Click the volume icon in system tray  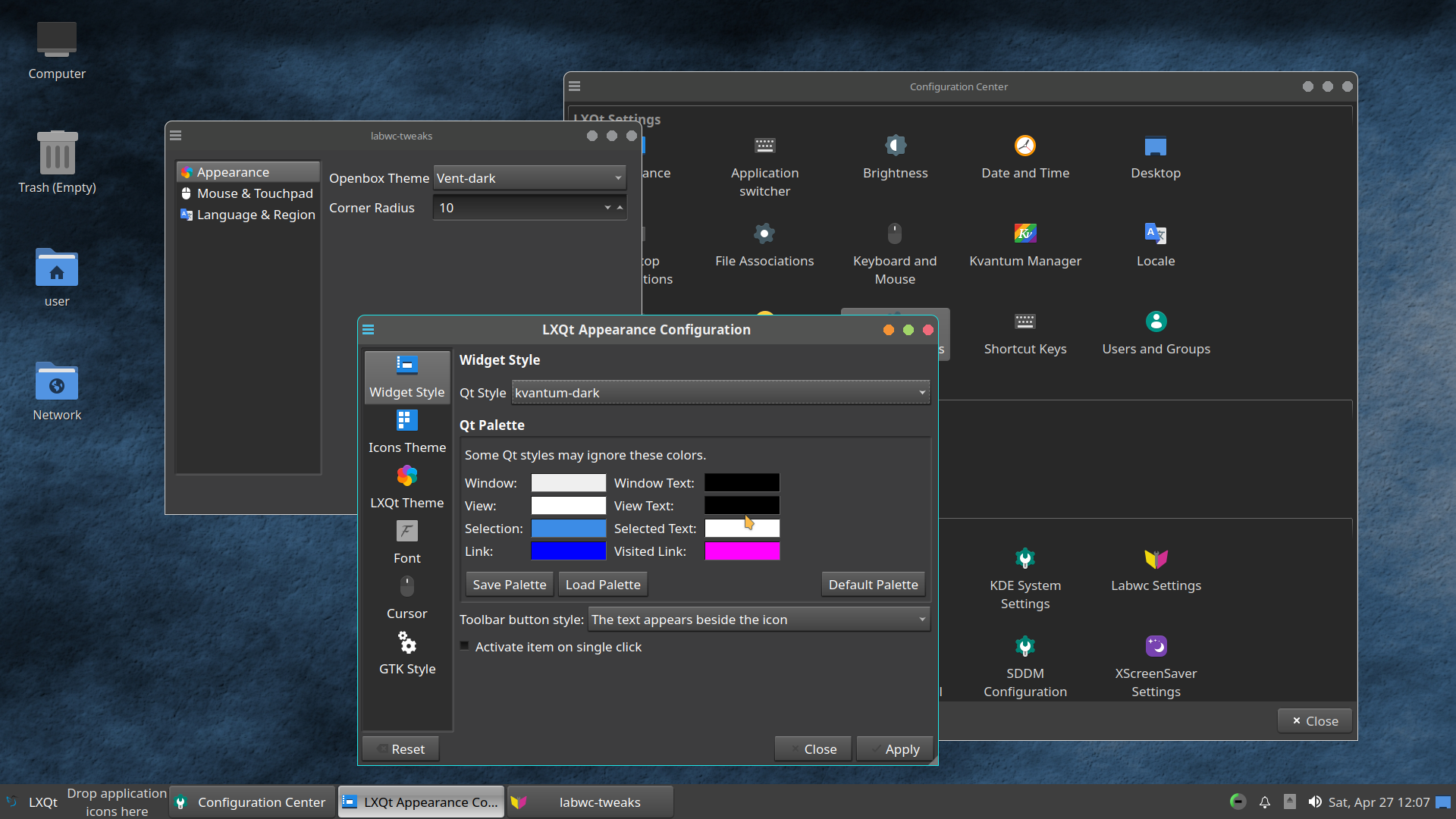point(1315,802)
